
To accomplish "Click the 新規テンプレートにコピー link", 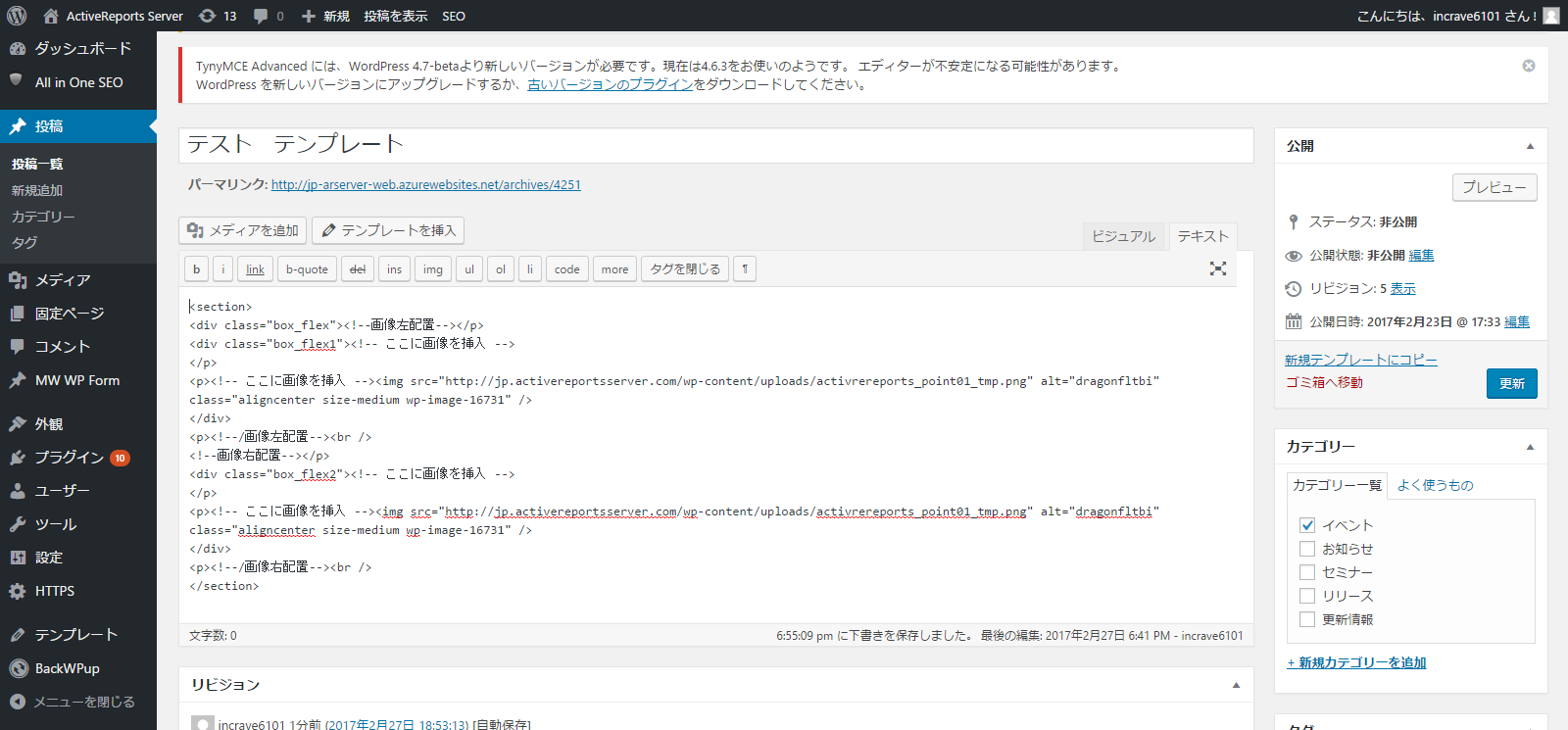I will (1361, 360).
